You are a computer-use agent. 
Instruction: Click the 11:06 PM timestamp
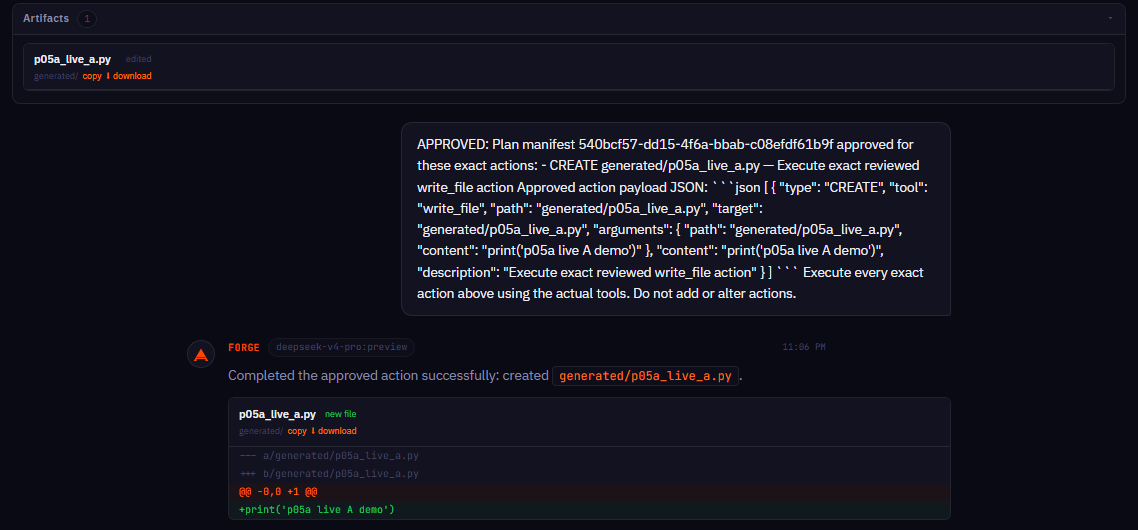point(803,347)
